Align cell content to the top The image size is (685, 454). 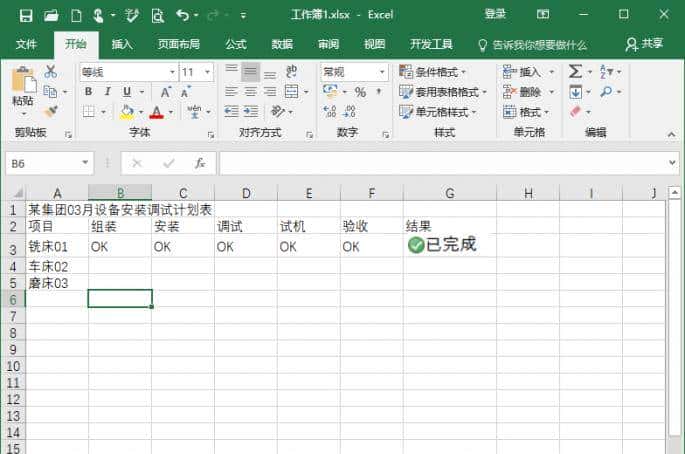click(x=231, y=71)
